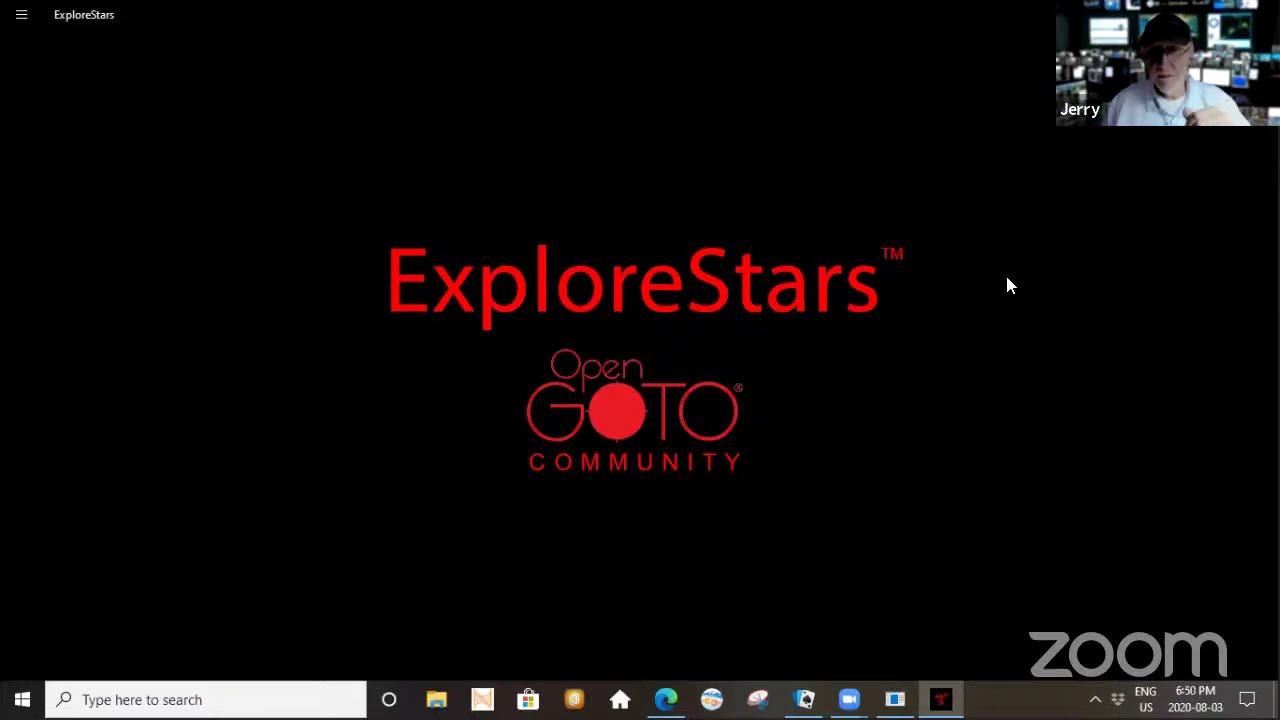Launch Microsoft Edge from the taskbar

click(x=666, y=700)
